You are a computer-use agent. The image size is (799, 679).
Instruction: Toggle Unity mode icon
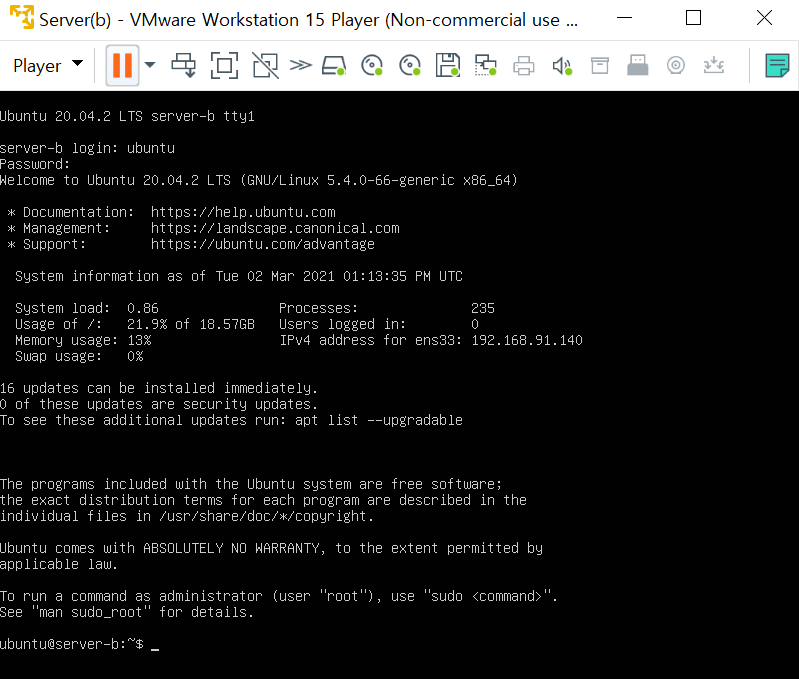point(265,65)
